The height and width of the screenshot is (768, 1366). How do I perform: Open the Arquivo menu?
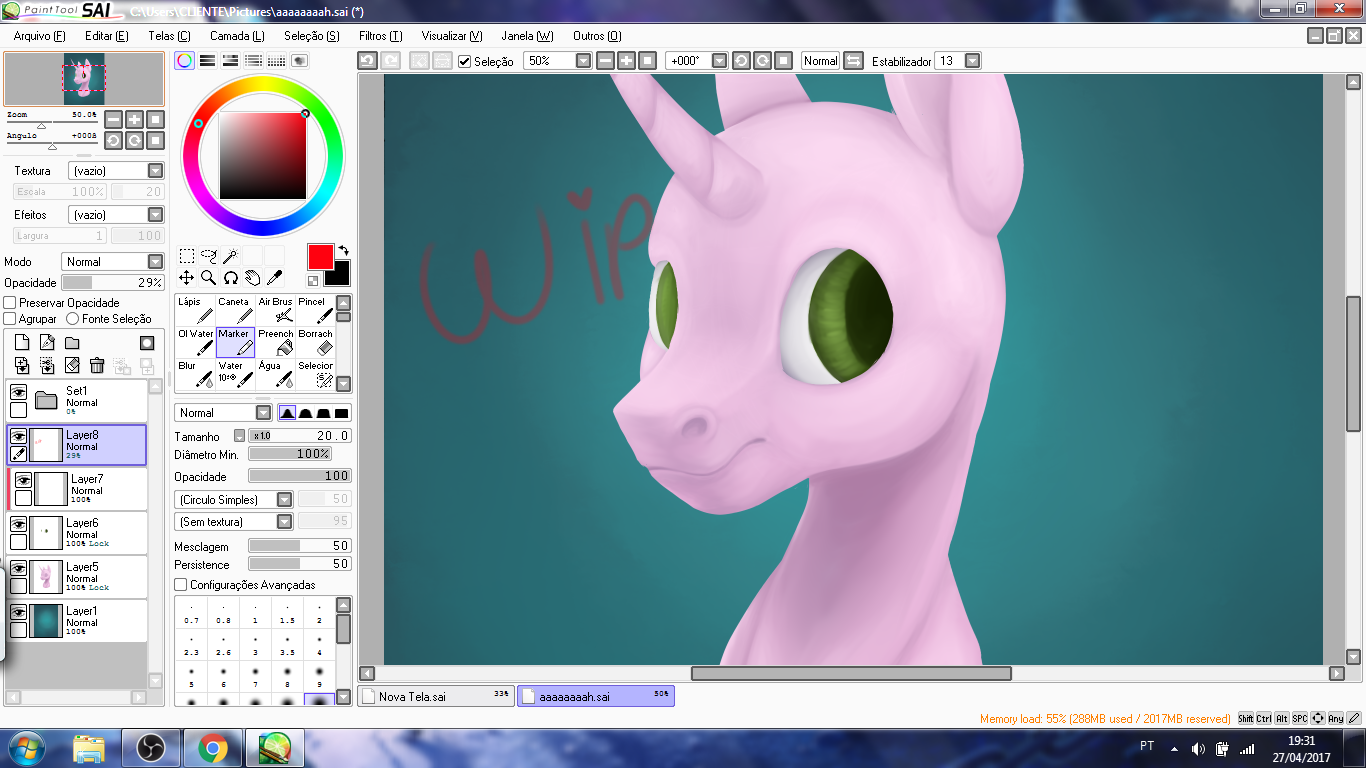[39, 36]
